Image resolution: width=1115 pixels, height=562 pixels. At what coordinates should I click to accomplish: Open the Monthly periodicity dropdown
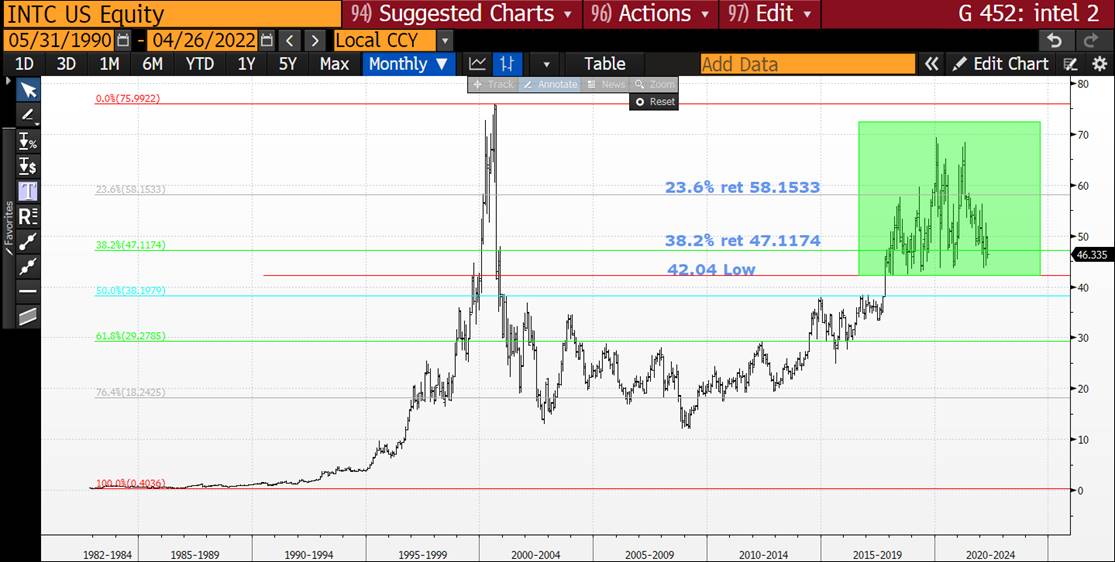408,64
